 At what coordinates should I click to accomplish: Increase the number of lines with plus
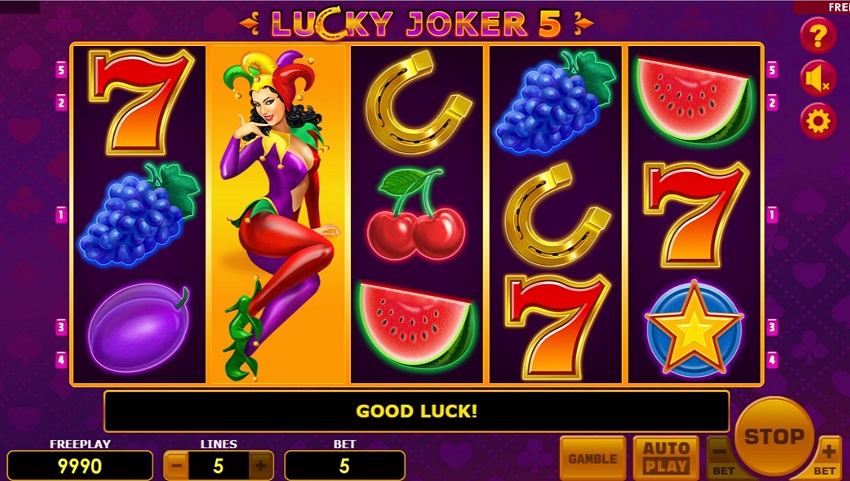[x=261, y=465]
